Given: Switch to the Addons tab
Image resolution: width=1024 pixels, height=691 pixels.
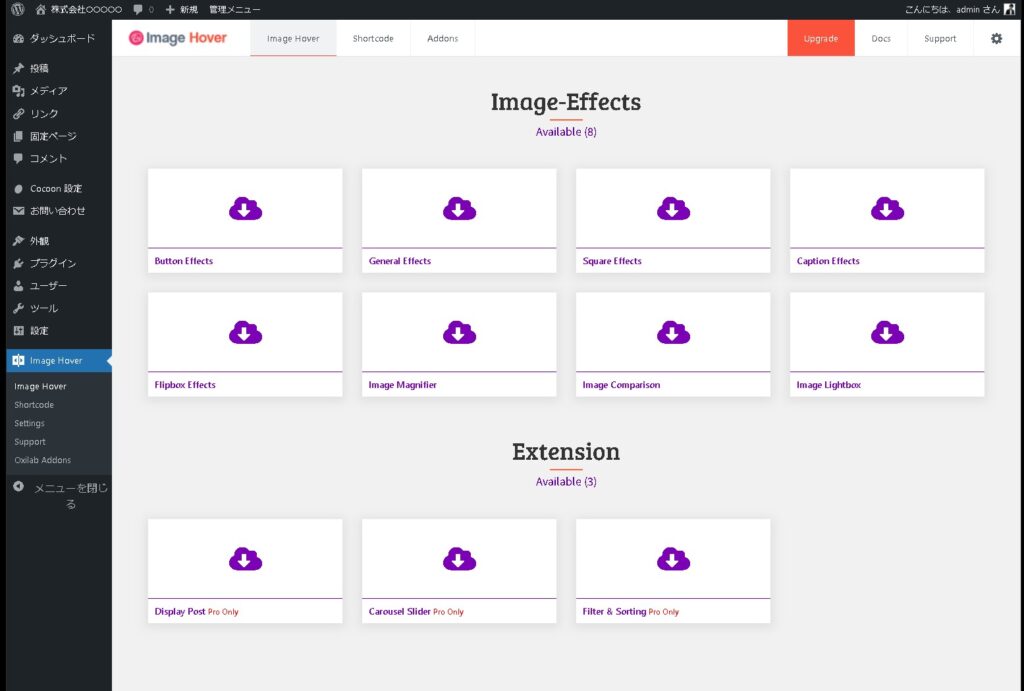Looking at the screenshot, I should tap(442, 39).
